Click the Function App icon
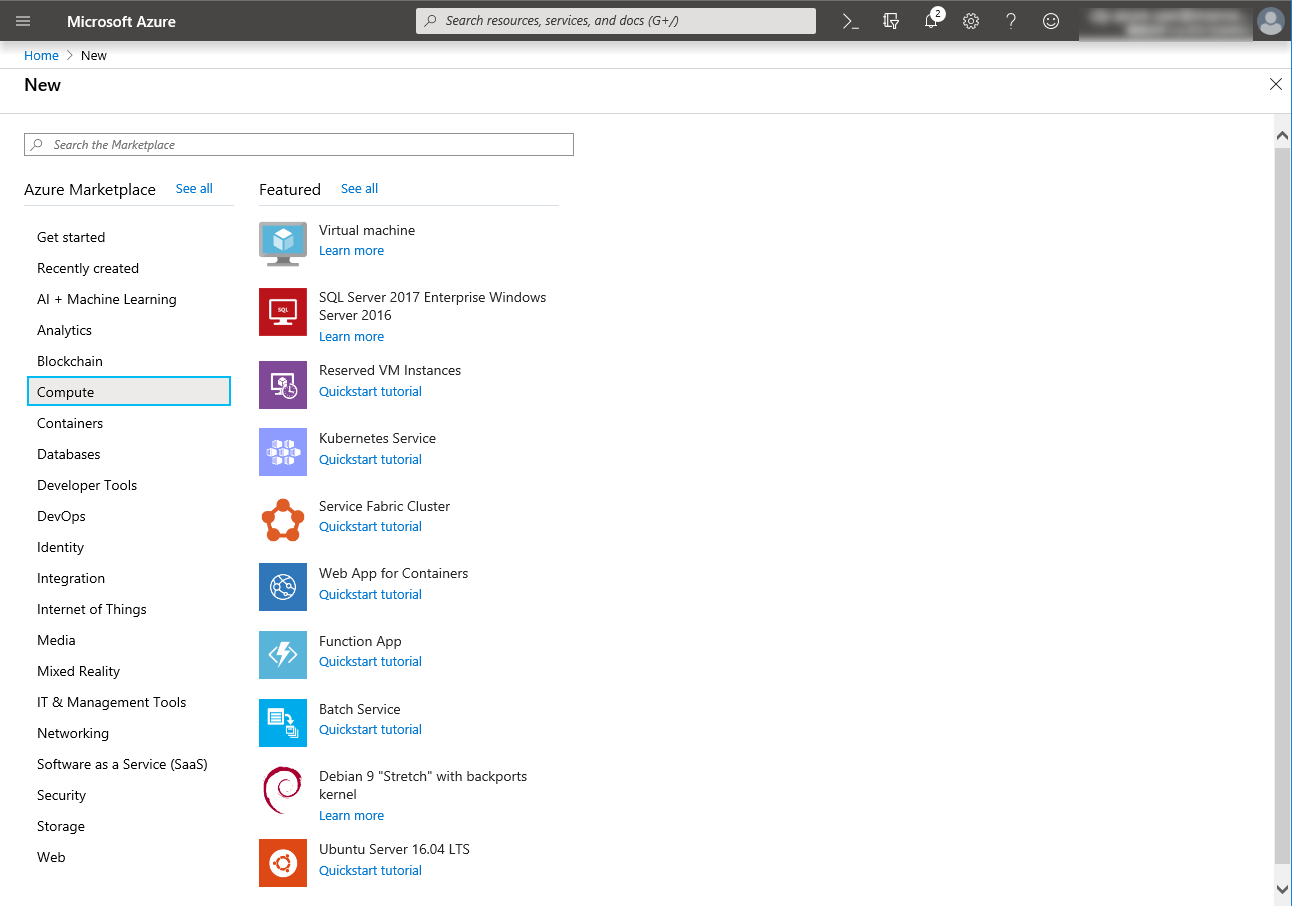The height and width of the screenshot is (906, 1292). [x=283, y=655]
